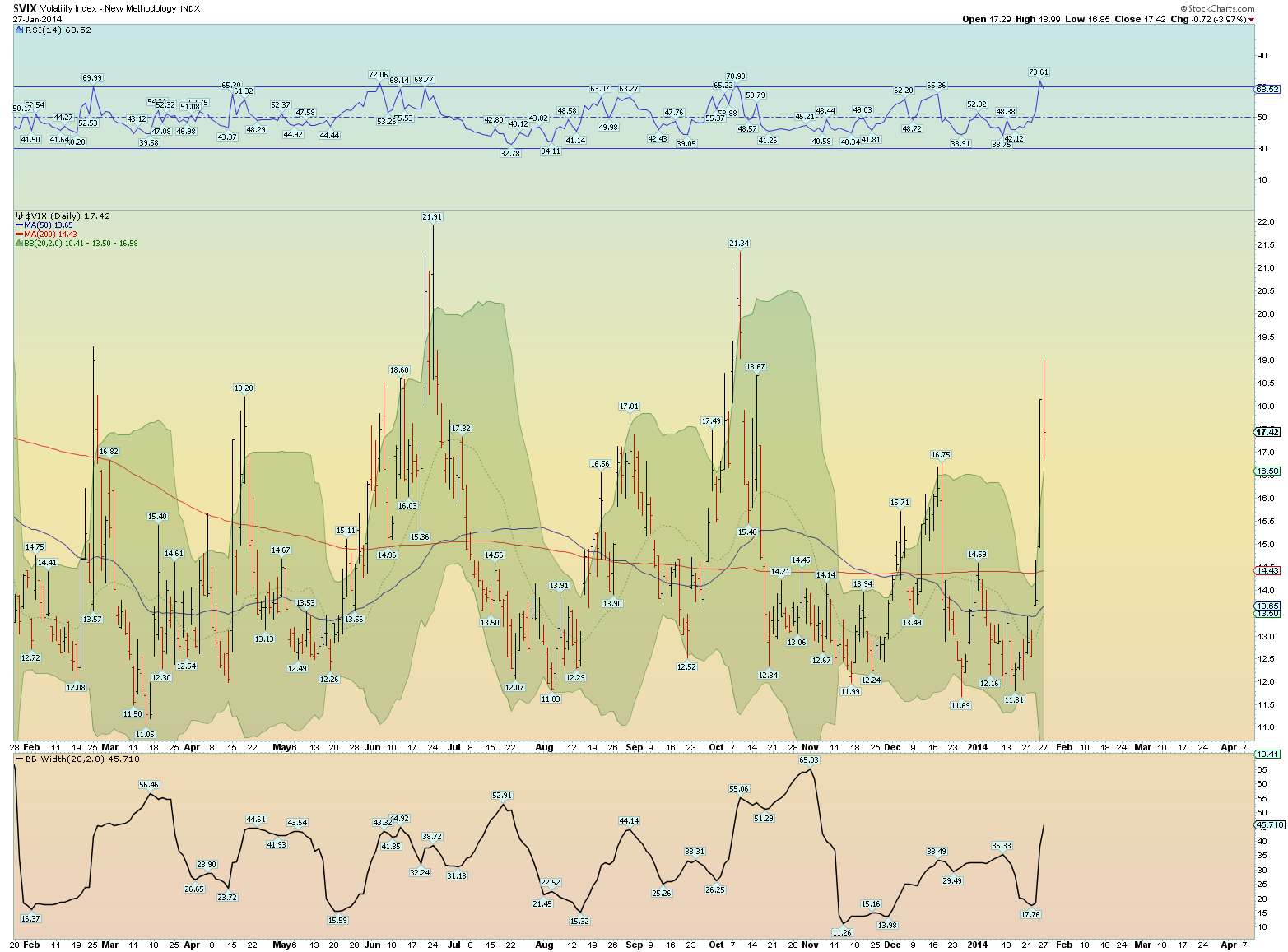Click the 52.91 BB Width peak label
Viewport: 1288px width, 952px height.
pyautogui.click(x=502, y=795)
